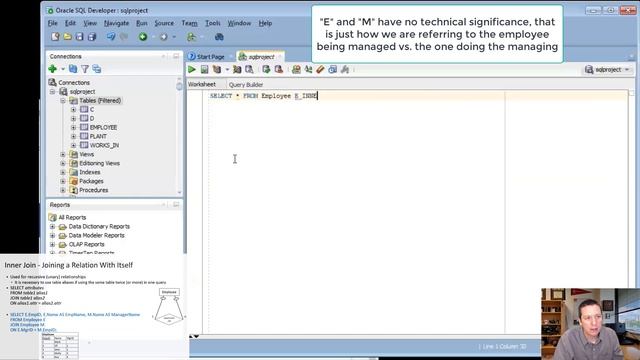Viewport: 640px width, 360px height.
Task: Click the Rollback icon in worksheet toolbar
Action: coord(279,69)
